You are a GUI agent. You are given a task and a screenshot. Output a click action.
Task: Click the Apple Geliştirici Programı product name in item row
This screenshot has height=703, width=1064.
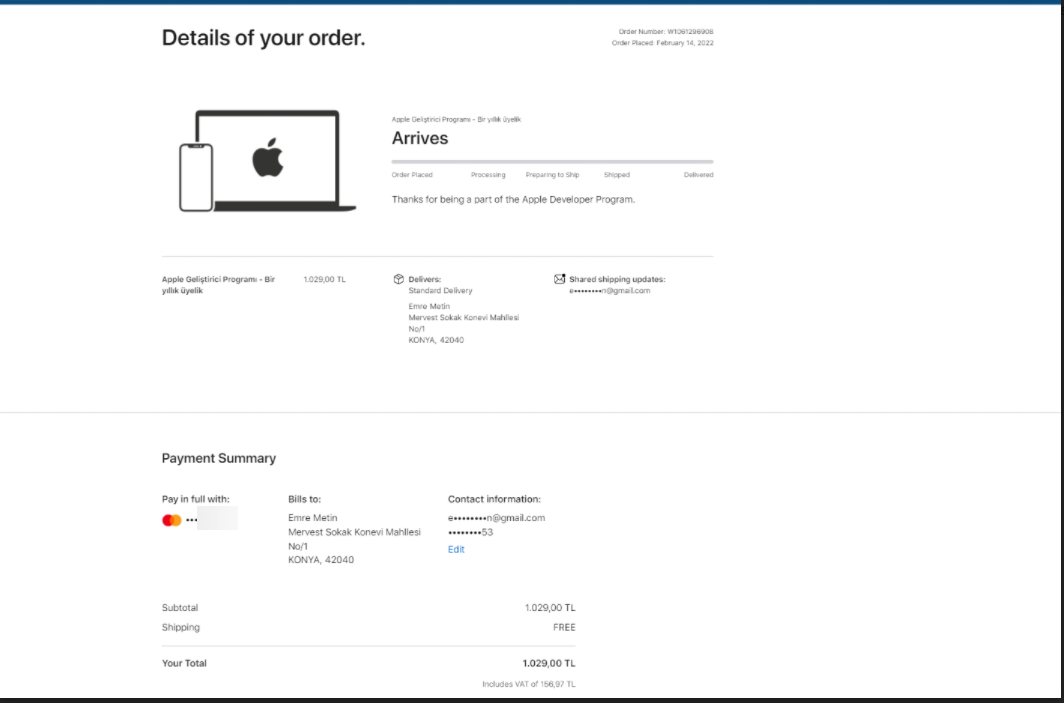(x=218, y=284)
